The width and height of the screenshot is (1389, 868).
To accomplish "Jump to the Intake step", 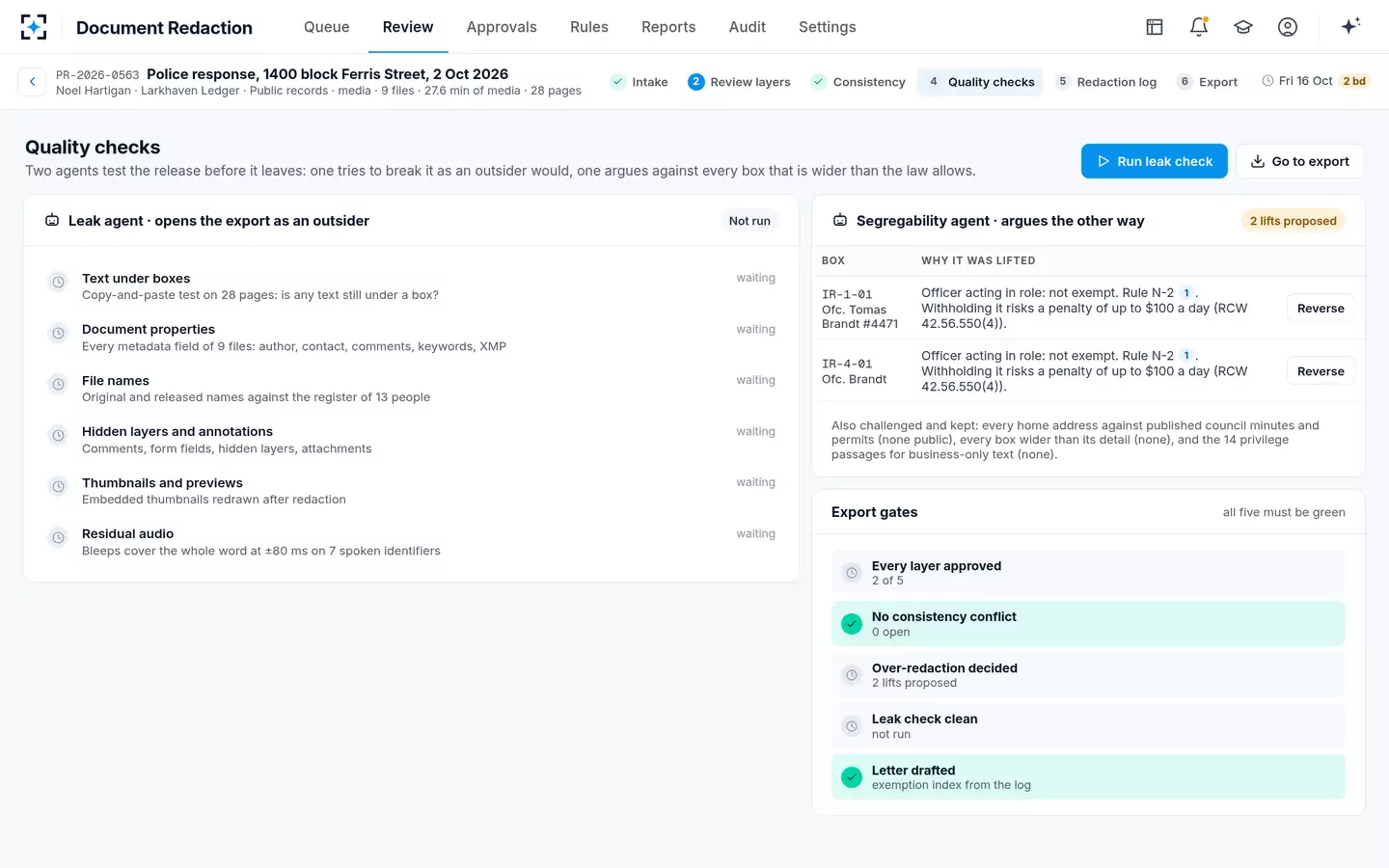I will pos(640,82).
